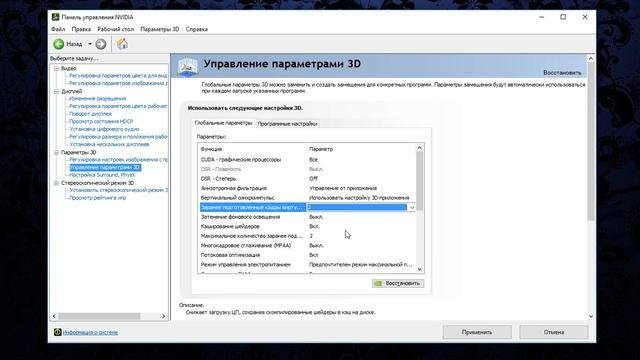Collapse the Видео tree node
This screenshot has width=640, height=360.
[56, 69]
